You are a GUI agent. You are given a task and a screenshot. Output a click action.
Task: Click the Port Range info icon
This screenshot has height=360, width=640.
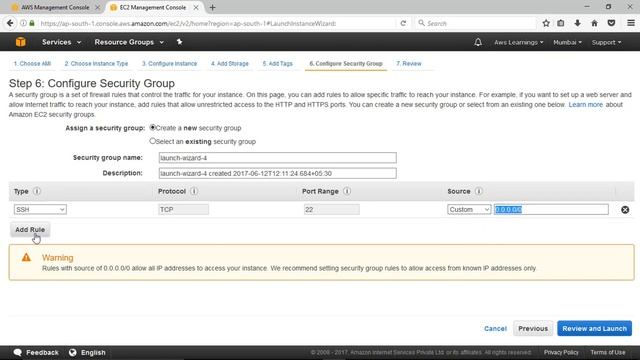pyautogui.click(x=347, y=191)
